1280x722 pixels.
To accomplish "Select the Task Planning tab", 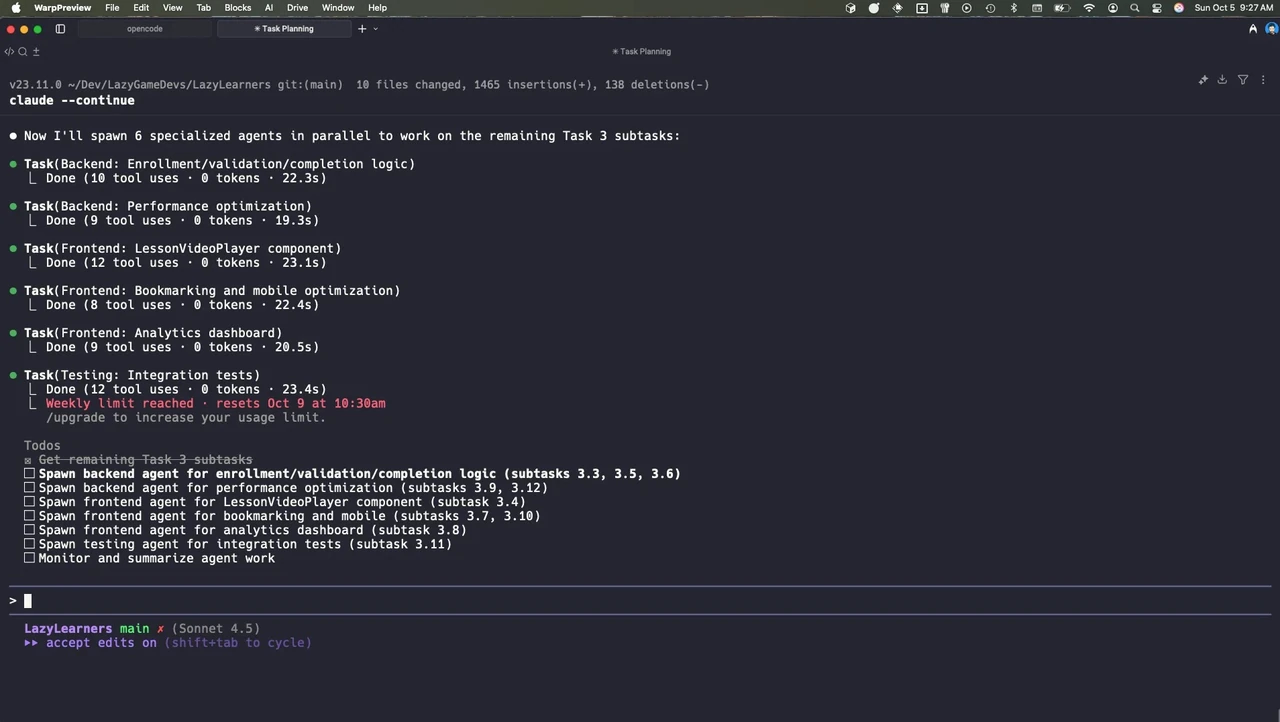I will (x=284, y=29).
